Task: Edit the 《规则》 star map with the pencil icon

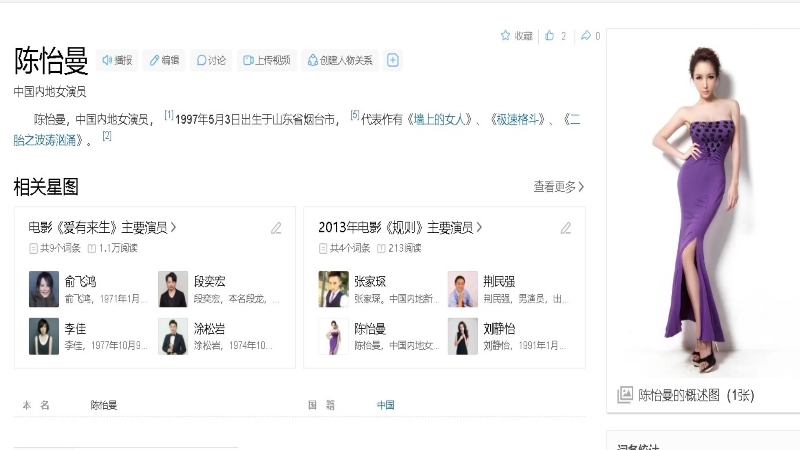Action: 566,228
